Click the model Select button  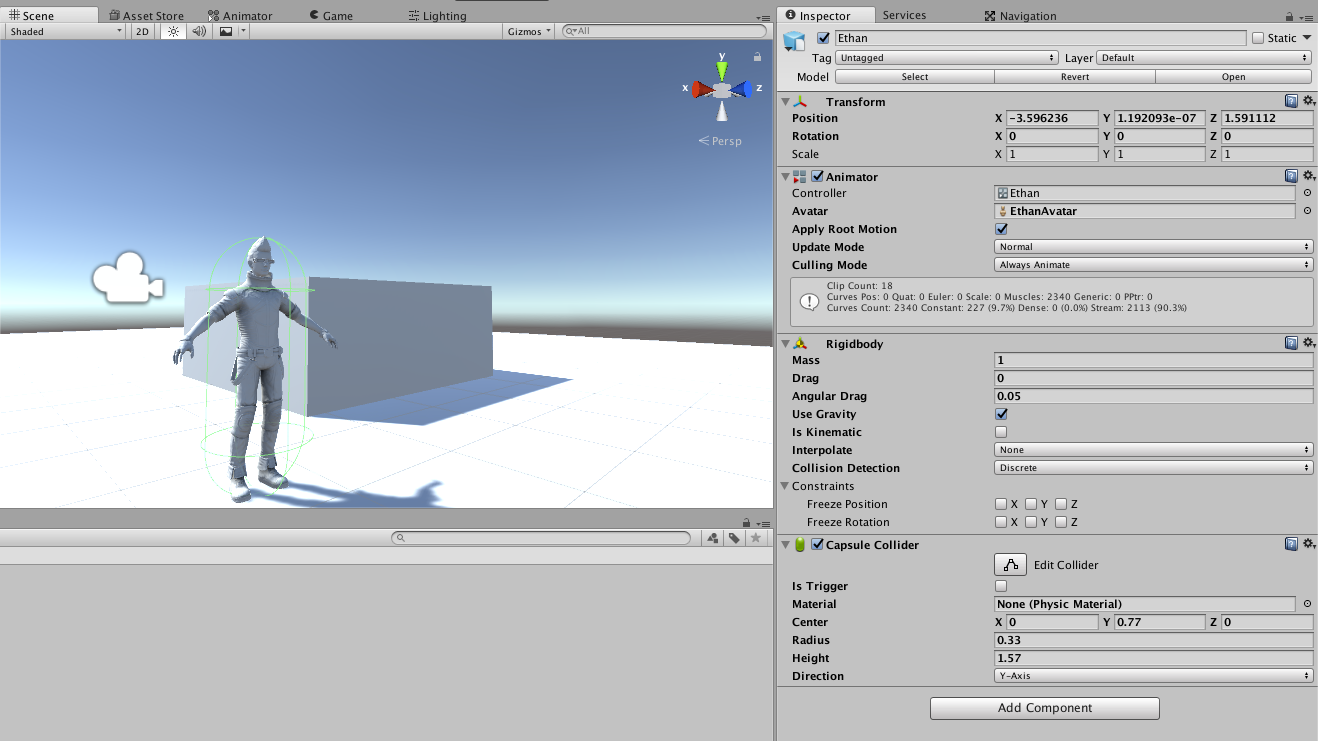915,77
